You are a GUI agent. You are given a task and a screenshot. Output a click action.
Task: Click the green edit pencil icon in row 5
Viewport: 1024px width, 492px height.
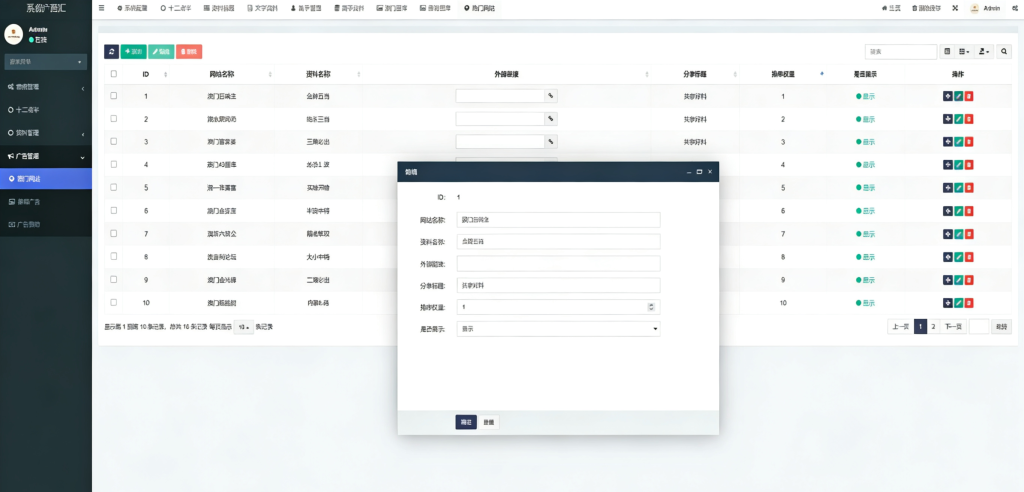(958, 188)
